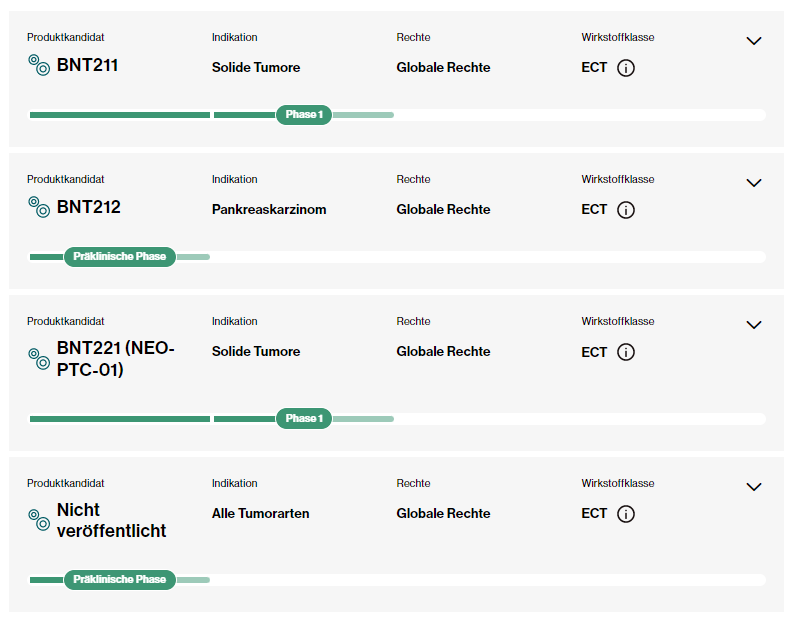Expand the BNT212 Pankreaskarzinom card
The image size is (794, 617).
coord(754,183)
